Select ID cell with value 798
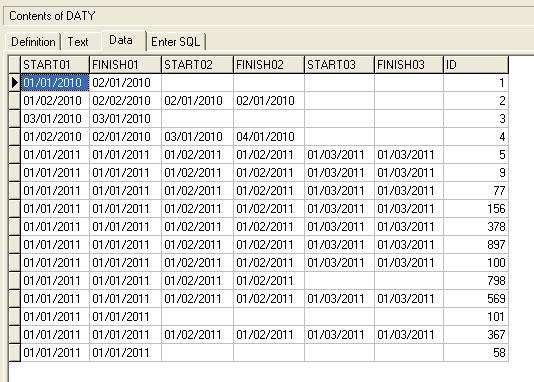The width and height of the screenshot is (534, 382). (x=476, y=281)
